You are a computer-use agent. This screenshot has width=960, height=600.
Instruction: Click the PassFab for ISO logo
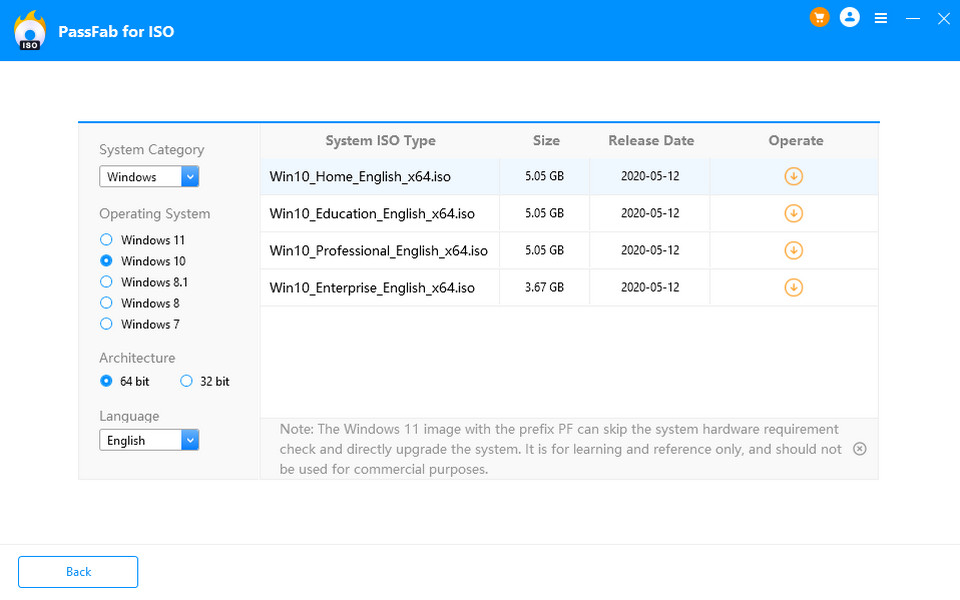[29, 31]
